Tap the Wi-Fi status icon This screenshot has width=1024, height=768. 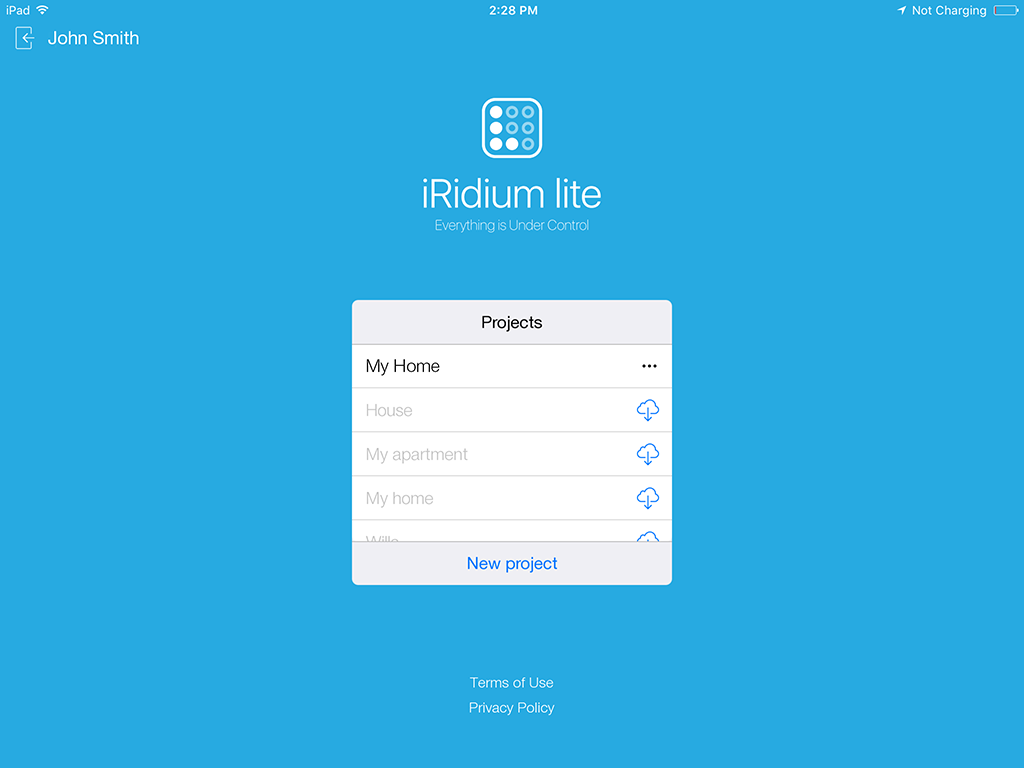tap(42, 10)
